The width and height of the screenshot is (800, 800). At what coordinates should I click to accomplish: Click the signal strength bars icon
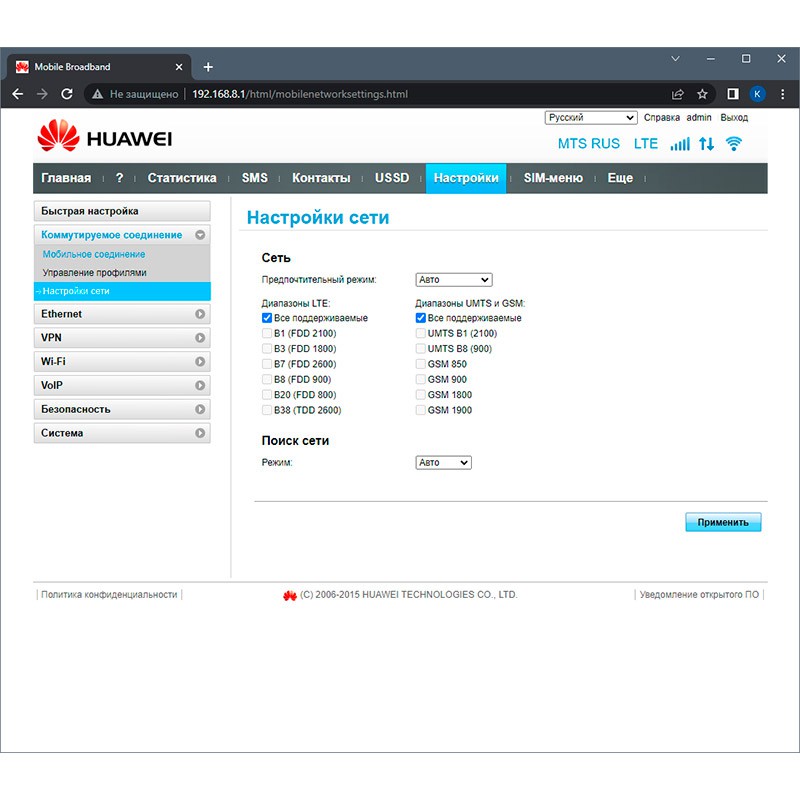pyautogui.click(x=680, y=144)
